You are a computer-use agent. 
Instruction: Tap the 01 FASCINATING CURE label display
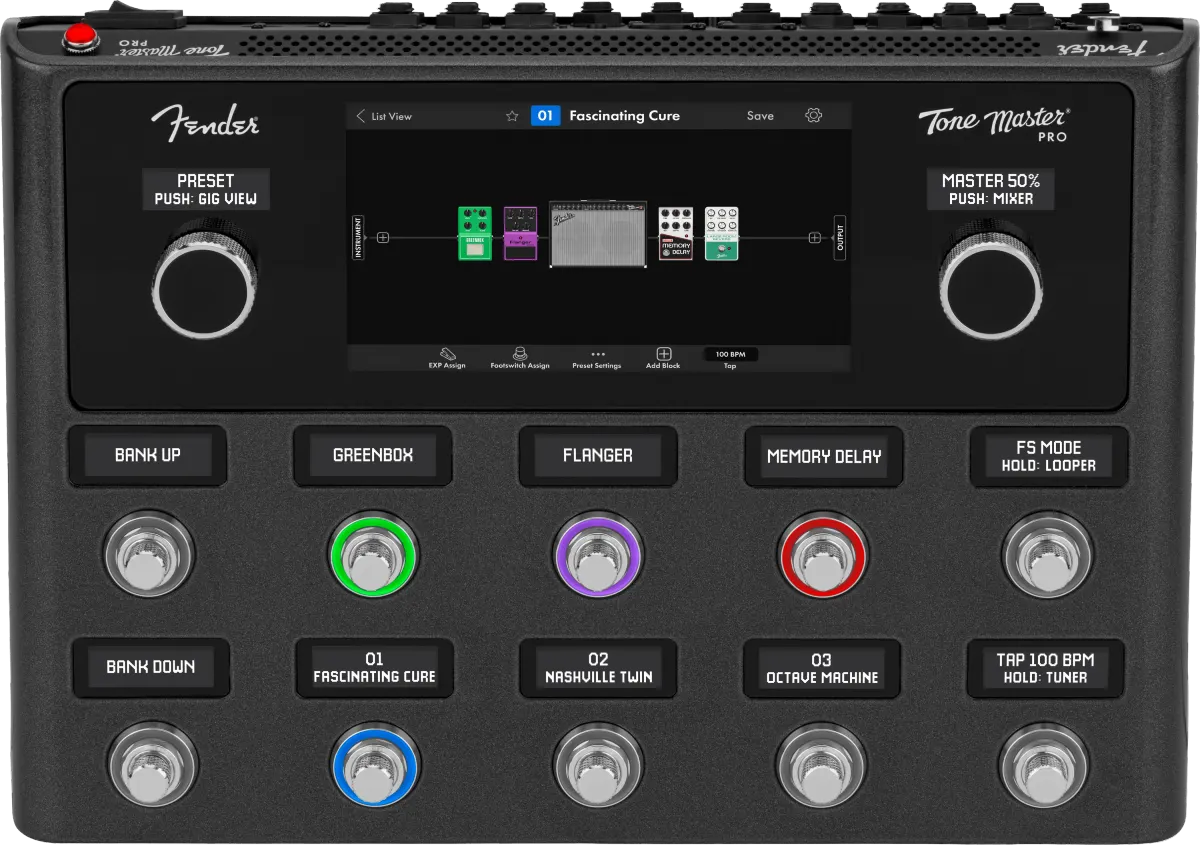tap(374, 668)
